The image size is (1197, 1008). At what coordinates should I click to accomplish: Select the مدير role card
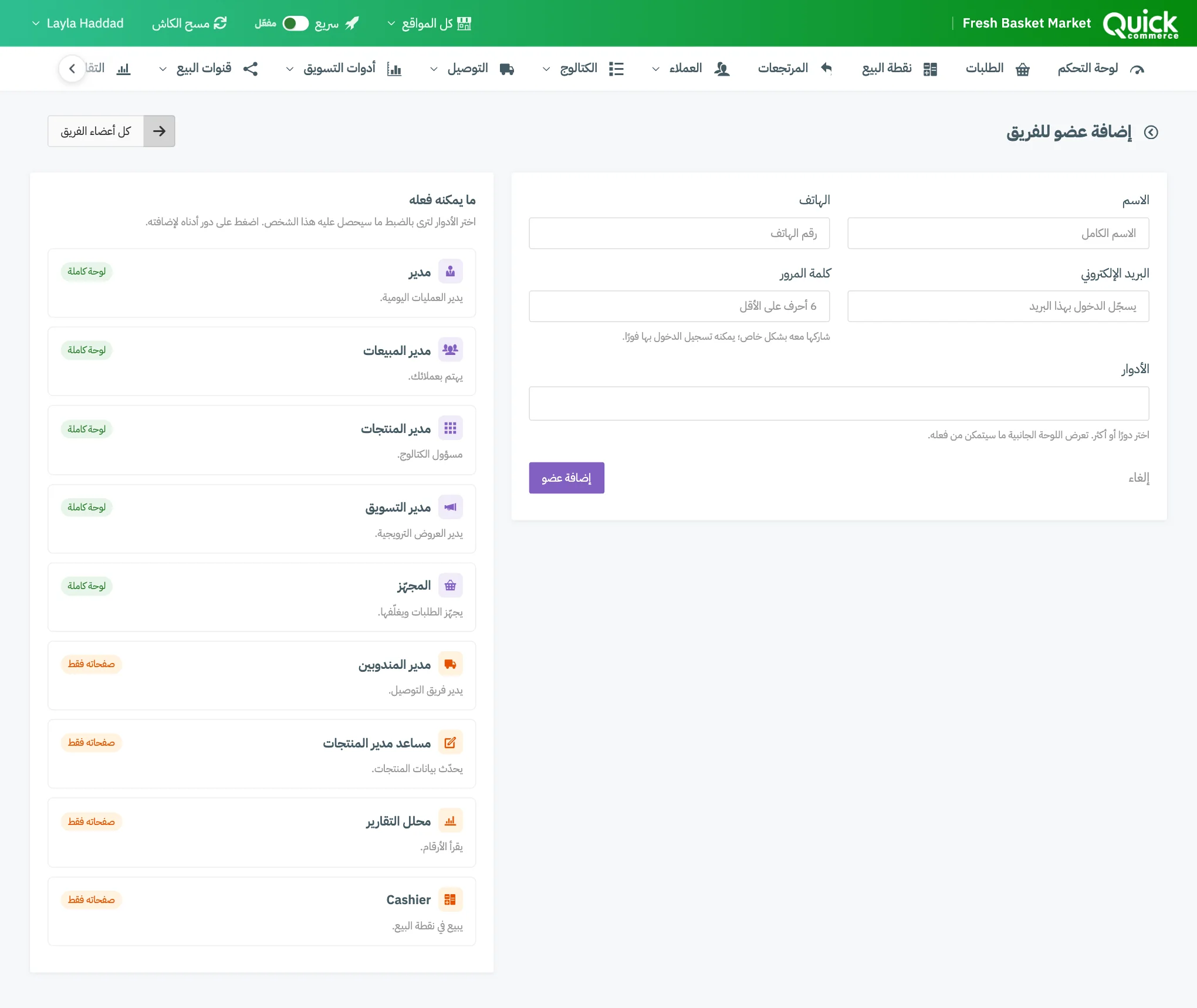[262, 283]
